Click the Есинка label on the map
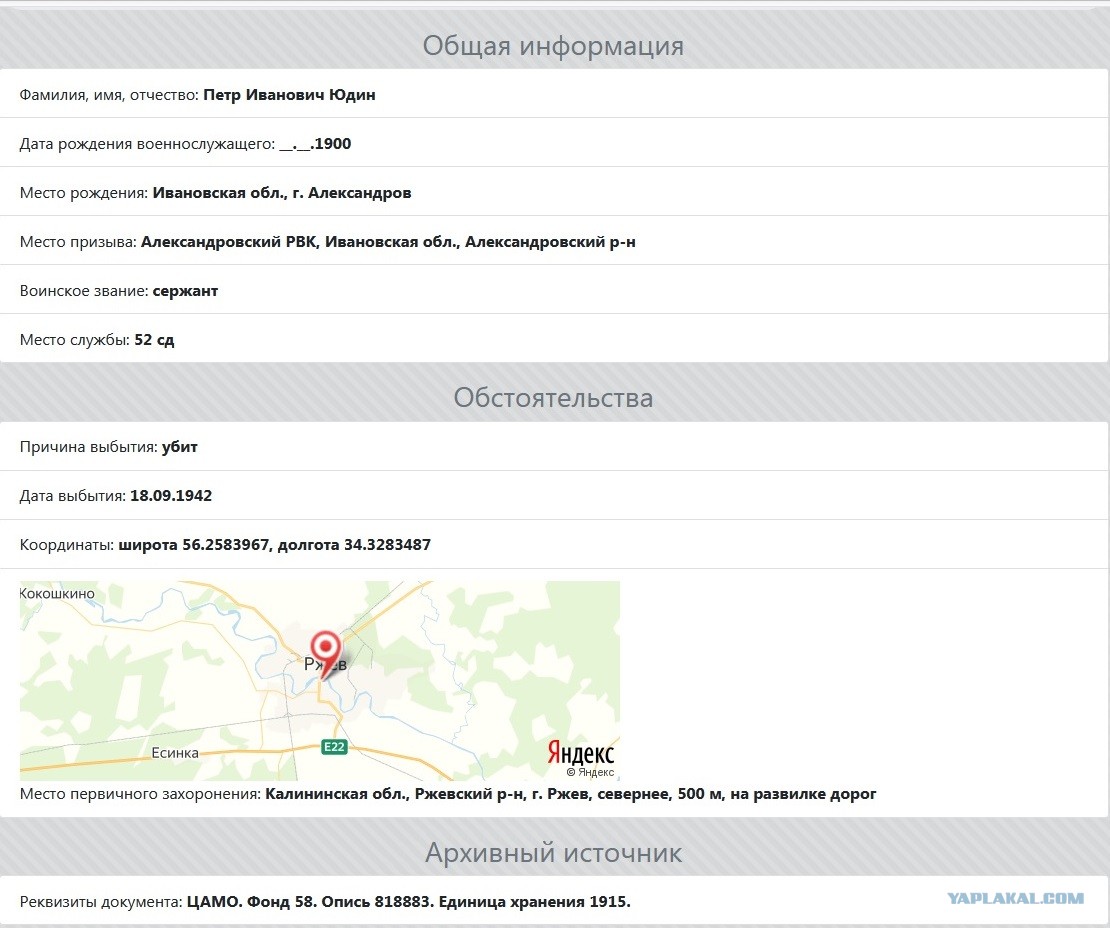Image resolution: width=1110 pixels, height=928 pixels. pyautogui.click(x=175, y=753)
